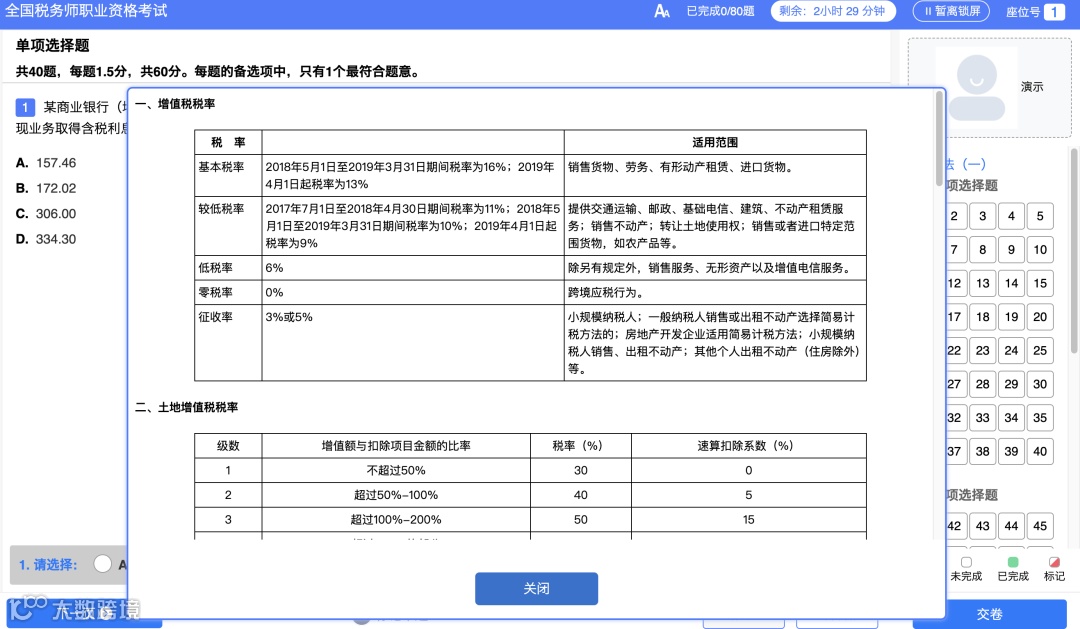
Task: Click the 3%或5% rate cell
Action: coord(413,342)
